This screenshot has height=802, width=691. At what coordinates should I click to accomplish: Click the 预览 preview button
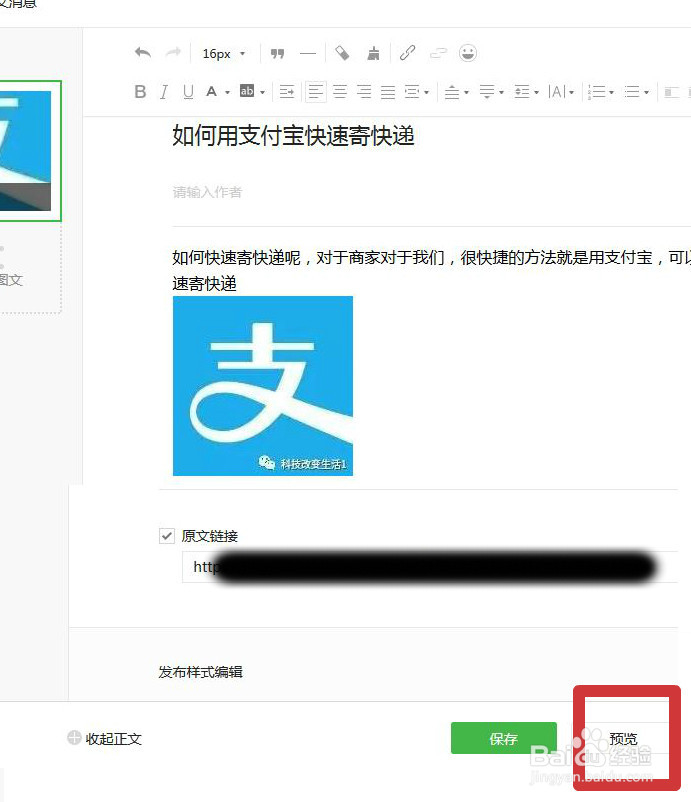[x=623, y=739]
